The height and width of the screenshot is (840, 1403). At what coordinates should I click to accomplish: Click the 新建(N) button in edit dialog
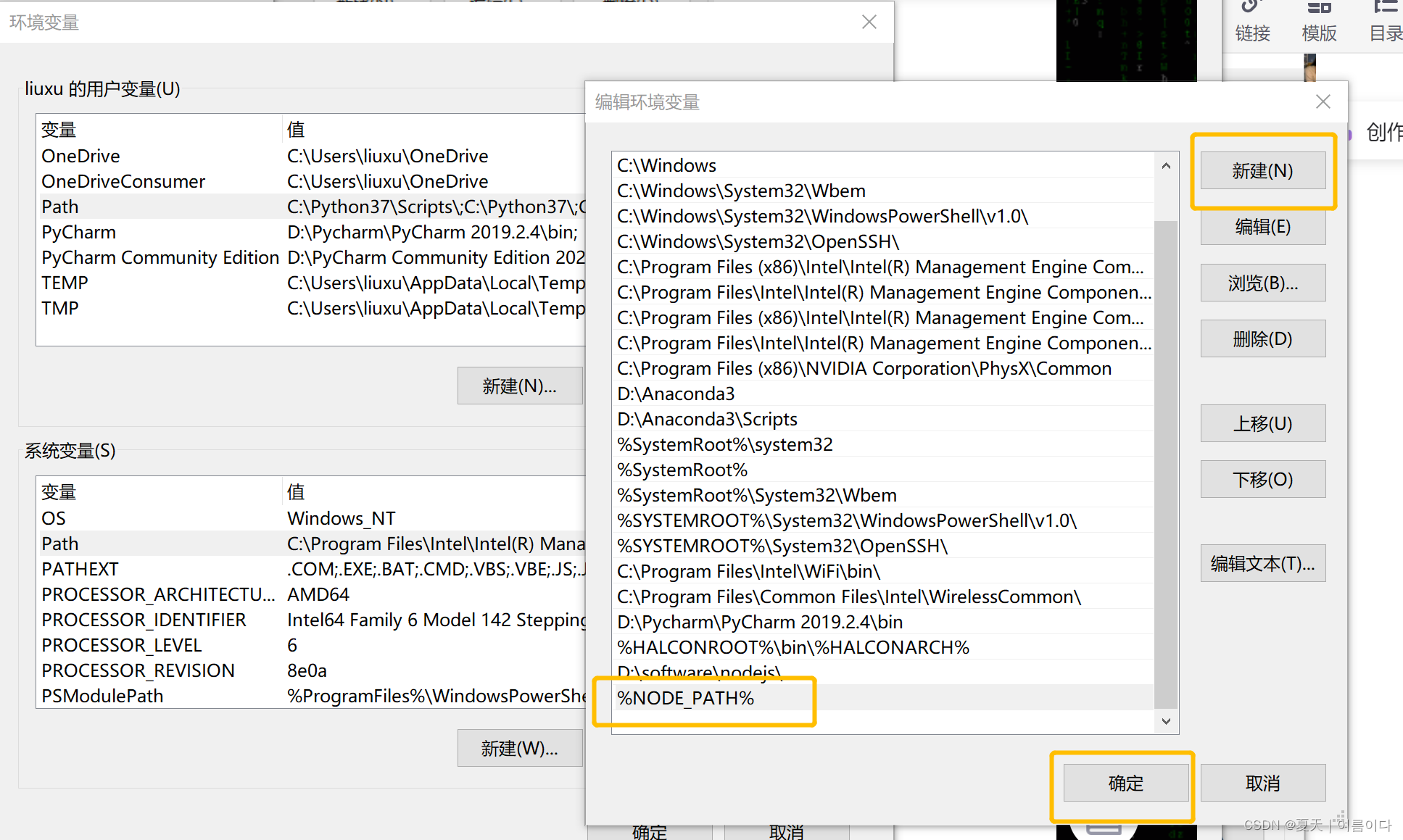point(1262,171)
